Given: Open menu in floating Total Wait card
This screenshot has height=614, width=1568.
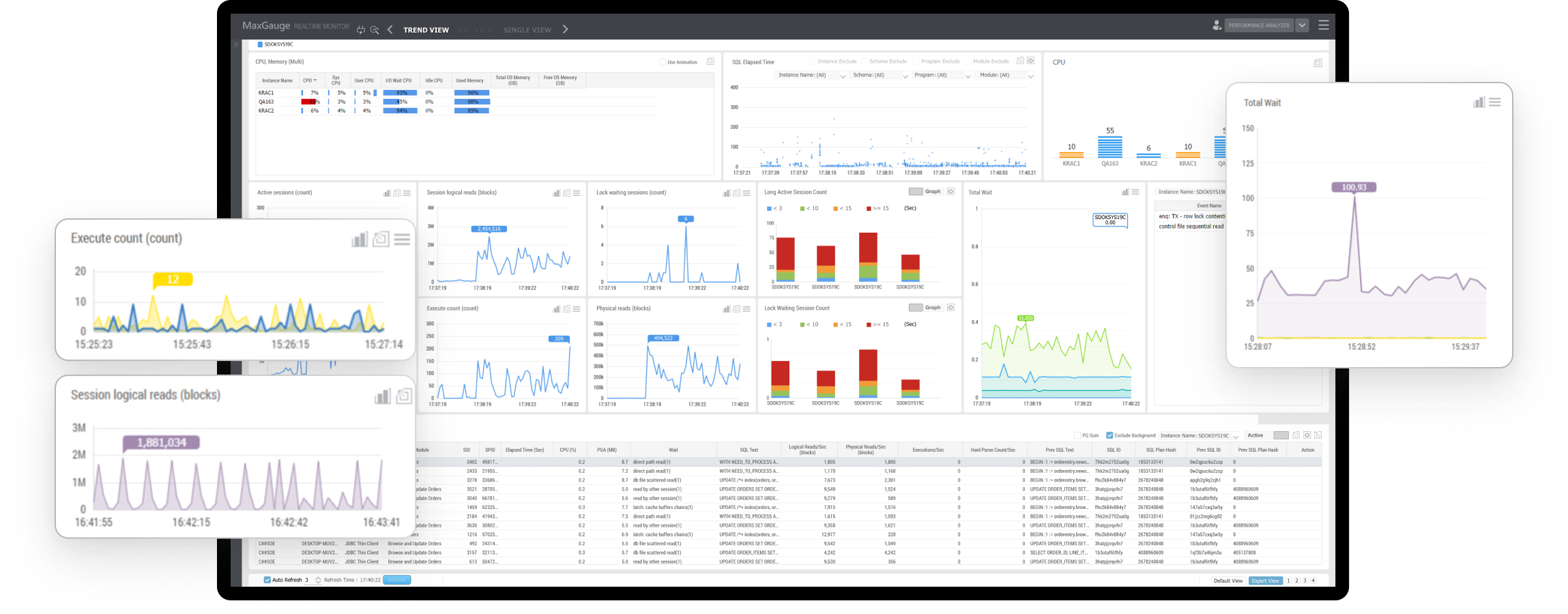Looking at the screenshot, I should tap(1494, 102).
